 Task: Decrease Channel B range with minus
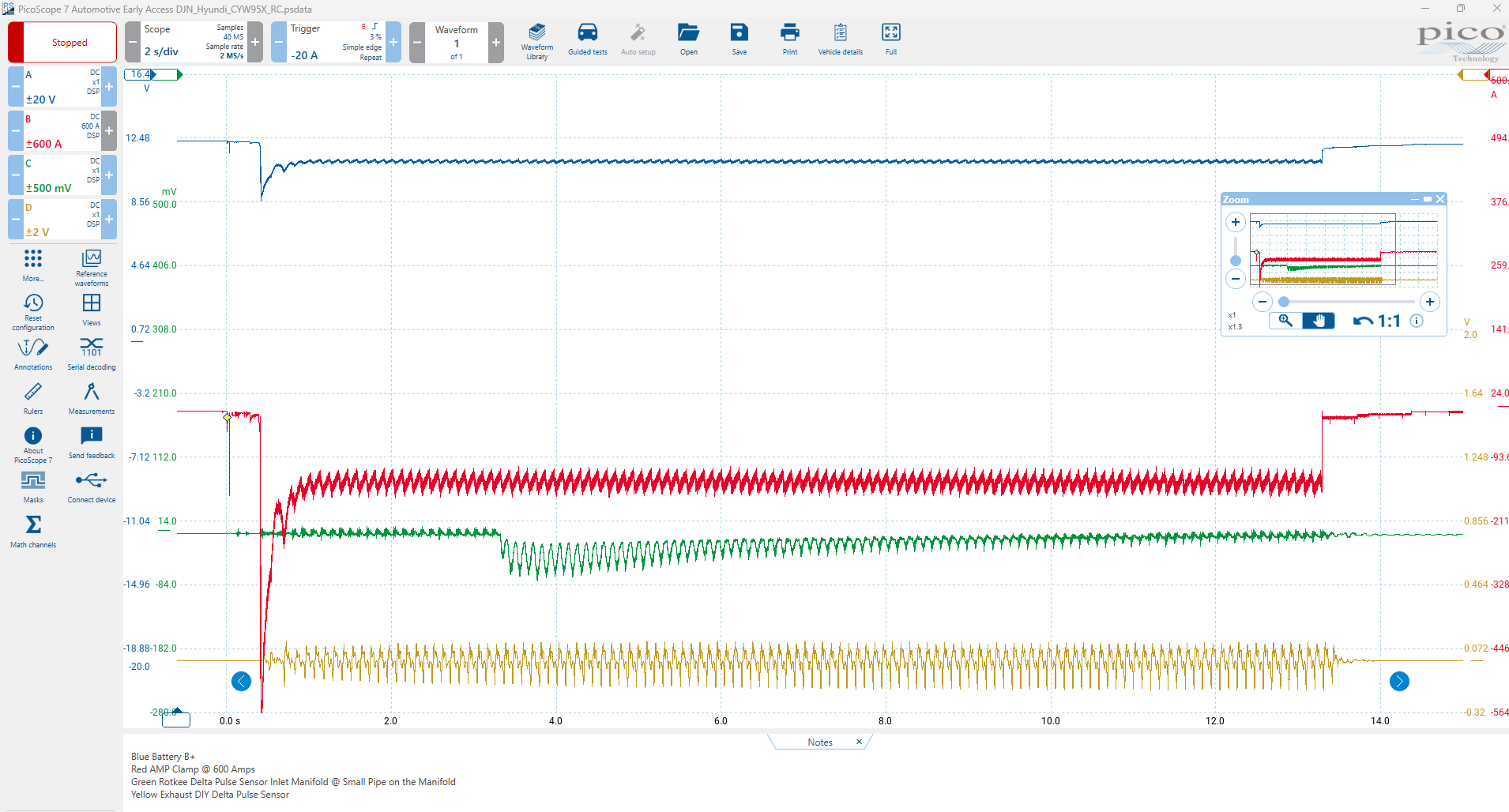click(16, 130)
